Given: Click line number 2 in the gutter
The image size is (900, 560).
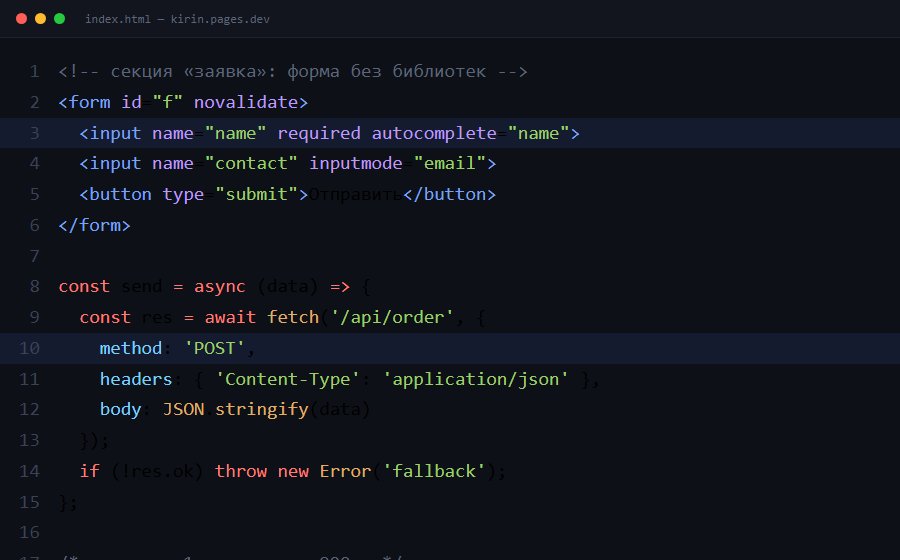Looking at the screenshot, I should click(34, 103).
